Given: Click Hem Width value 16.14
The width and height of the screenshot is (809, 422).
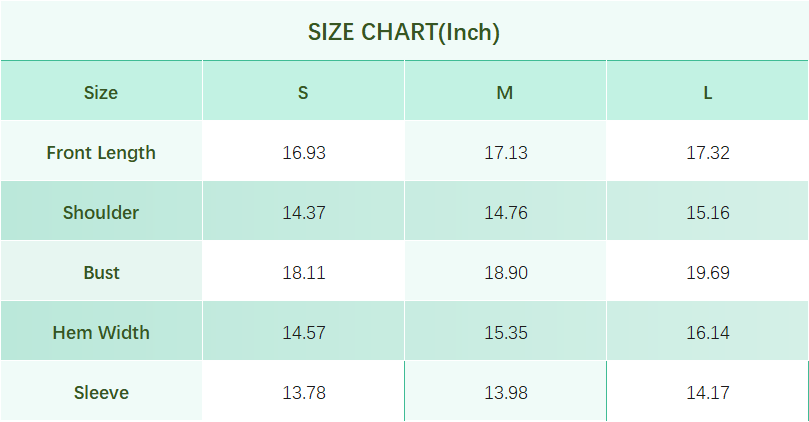Looking at the screenshot, I should (708, 333).
